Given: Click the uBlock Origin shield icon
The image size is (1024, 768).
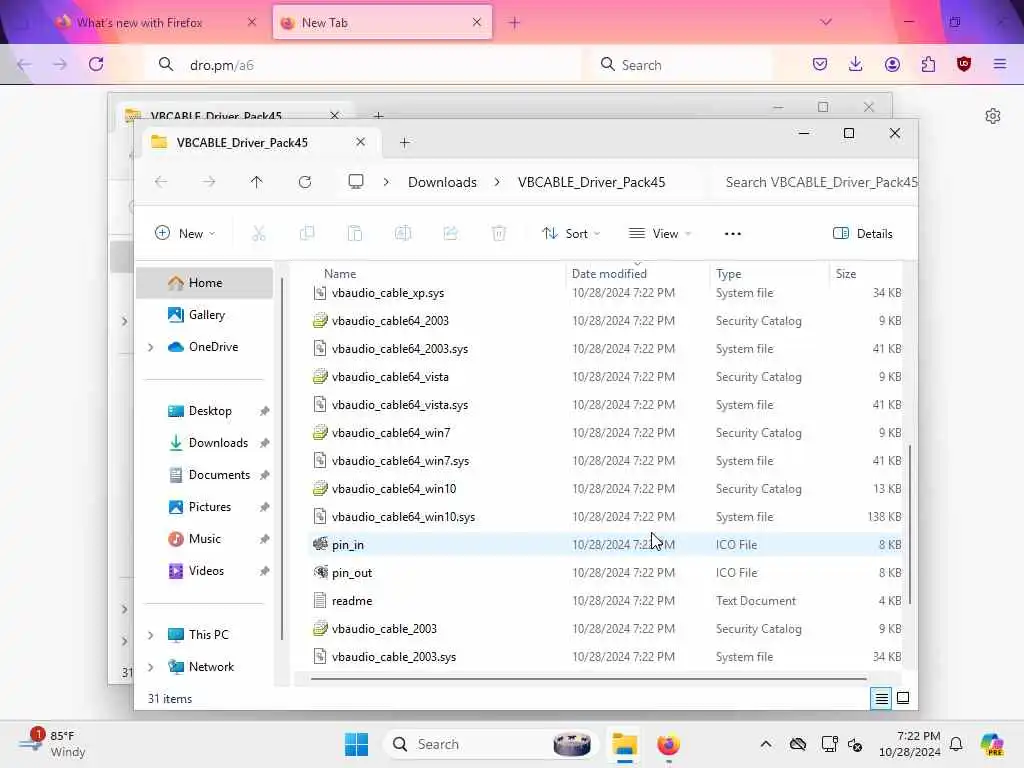Looking at the screenshot, I should click(964, 64).
